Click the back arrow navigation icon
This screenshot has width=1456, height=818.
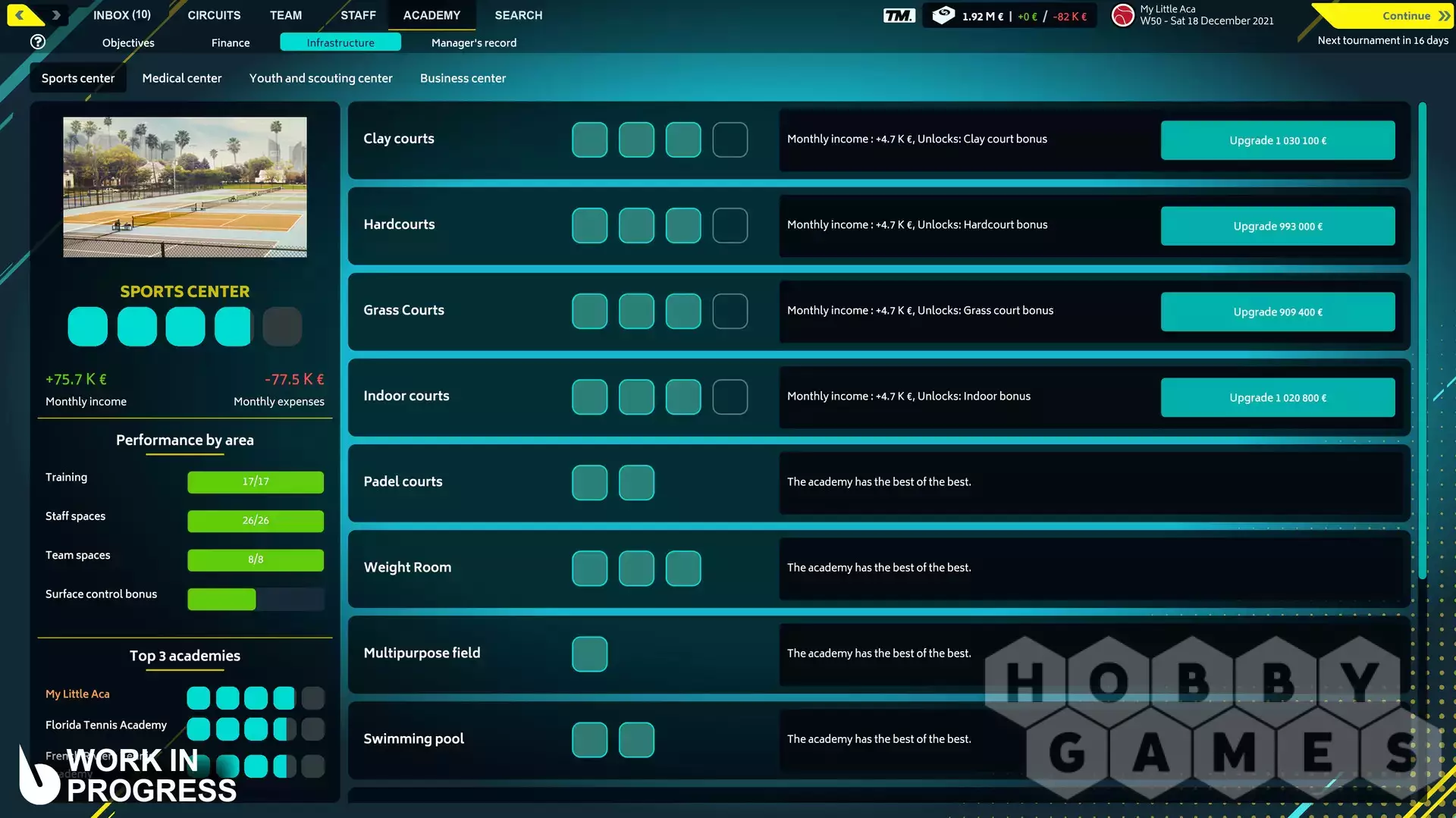coord(20,14)
